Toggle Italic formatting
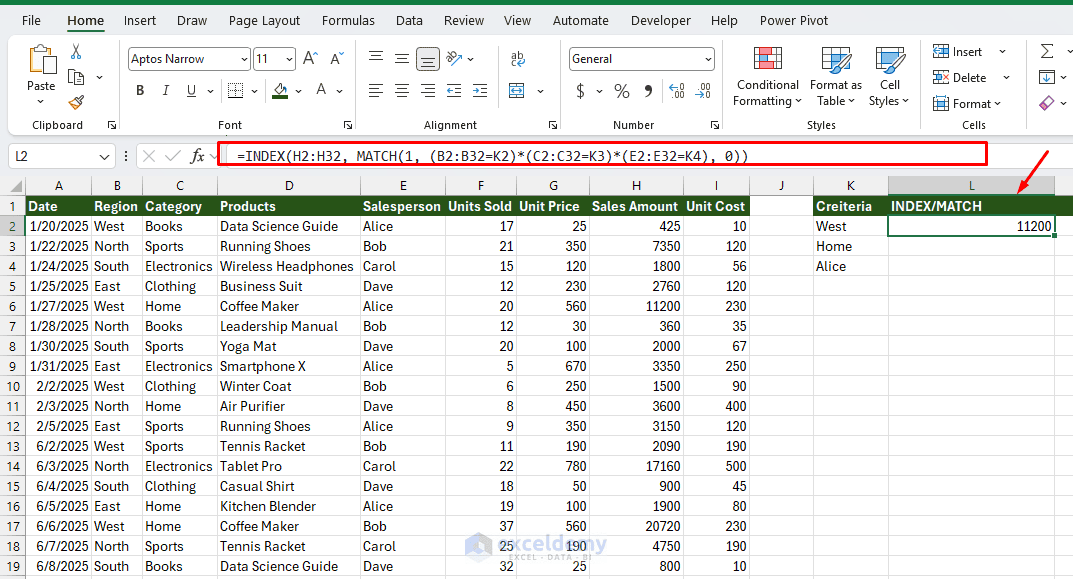Screen dimensions: 1073x579 click(x=166, y=90)
